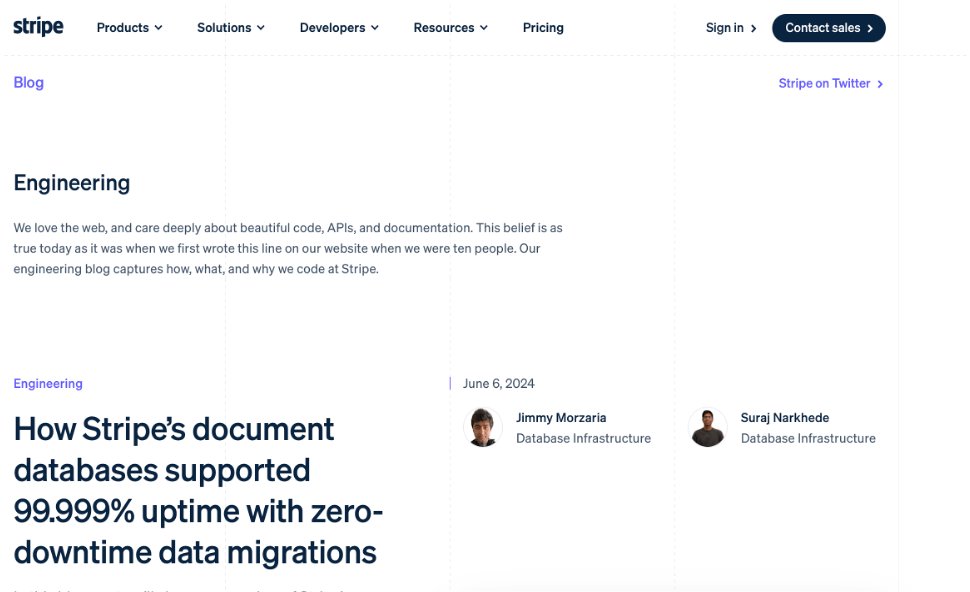Expand the Developers menu chevron
The height and width of the screenshot is (592, 970).
pyautogui.click(x=374, y=28)
